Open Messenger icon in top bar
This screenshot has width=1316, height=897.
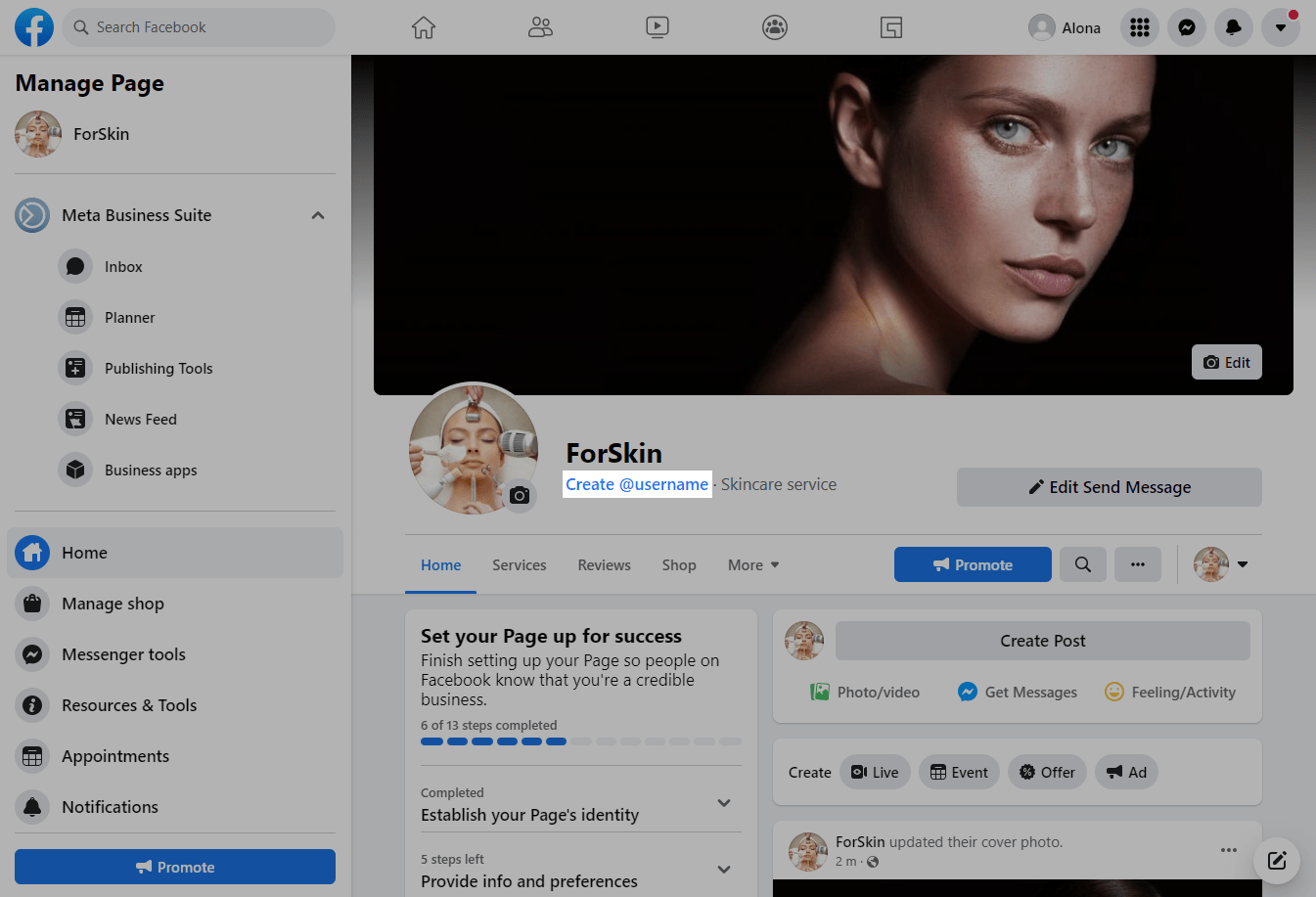pos(1186,27)
